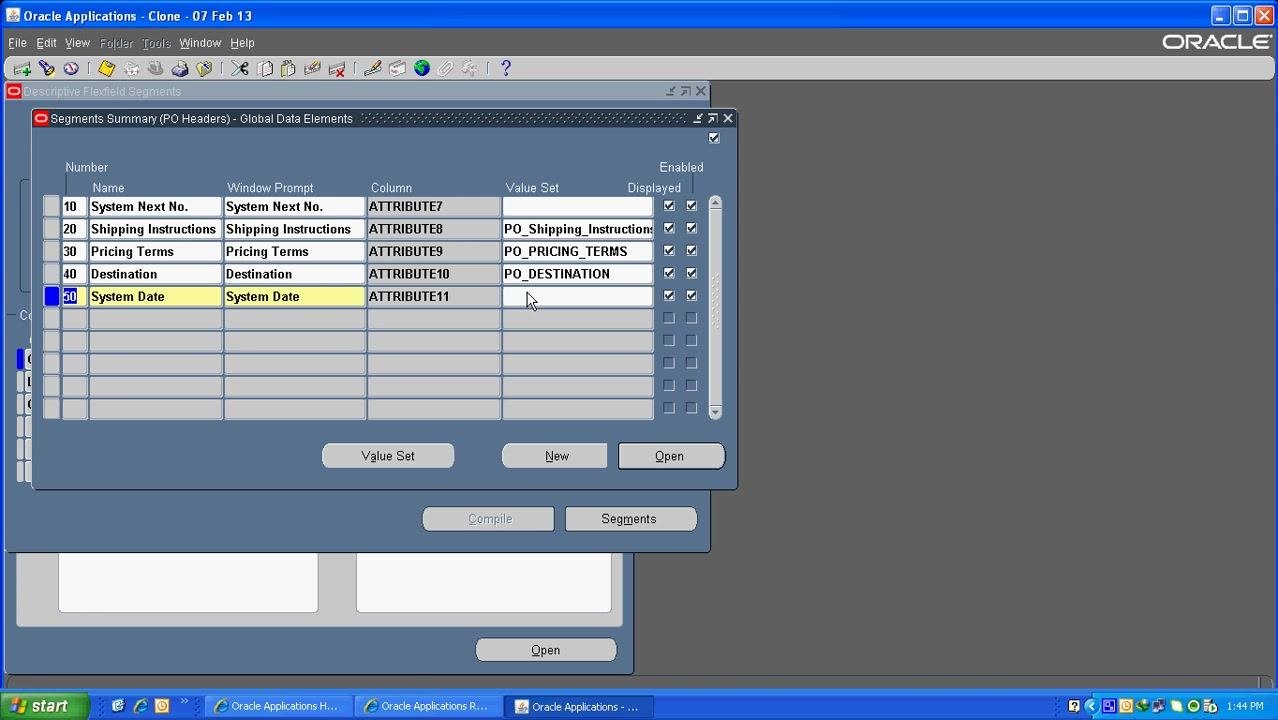
Task: Toggle Displayed checkbox for Shipping Instructions
Action: tap(669, 228)
